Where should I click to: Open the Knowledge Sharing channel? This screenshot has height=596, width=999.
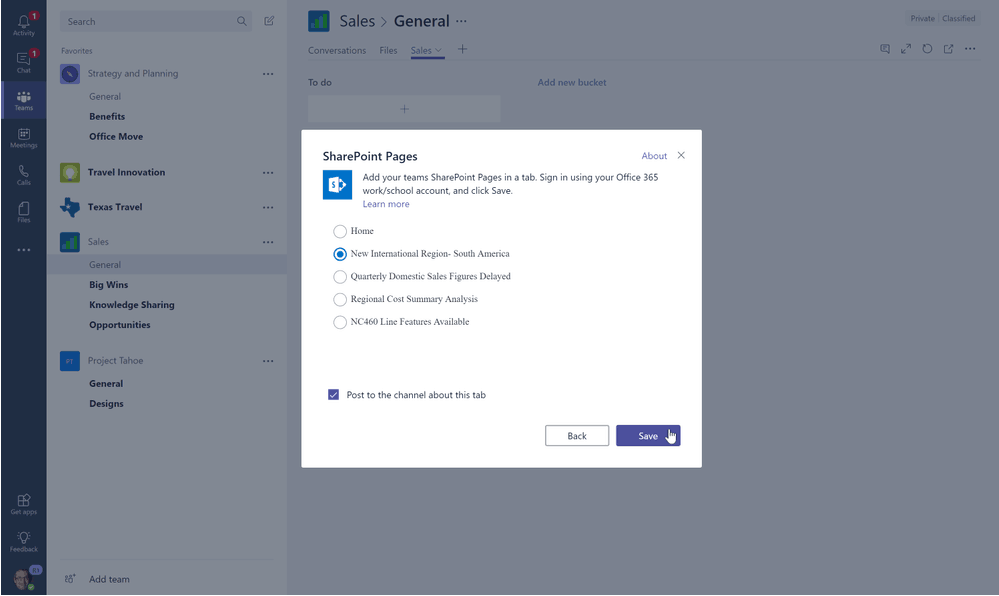132,305
